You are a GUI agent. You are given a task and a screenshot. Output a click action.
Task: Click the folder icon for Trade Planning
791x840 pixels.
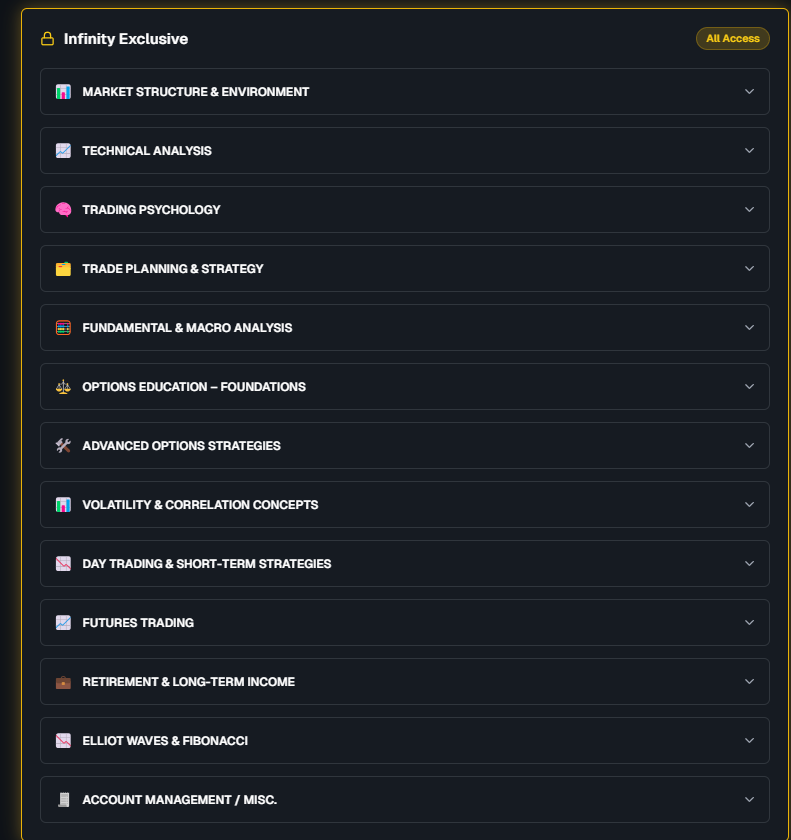(x=63, y=269)
